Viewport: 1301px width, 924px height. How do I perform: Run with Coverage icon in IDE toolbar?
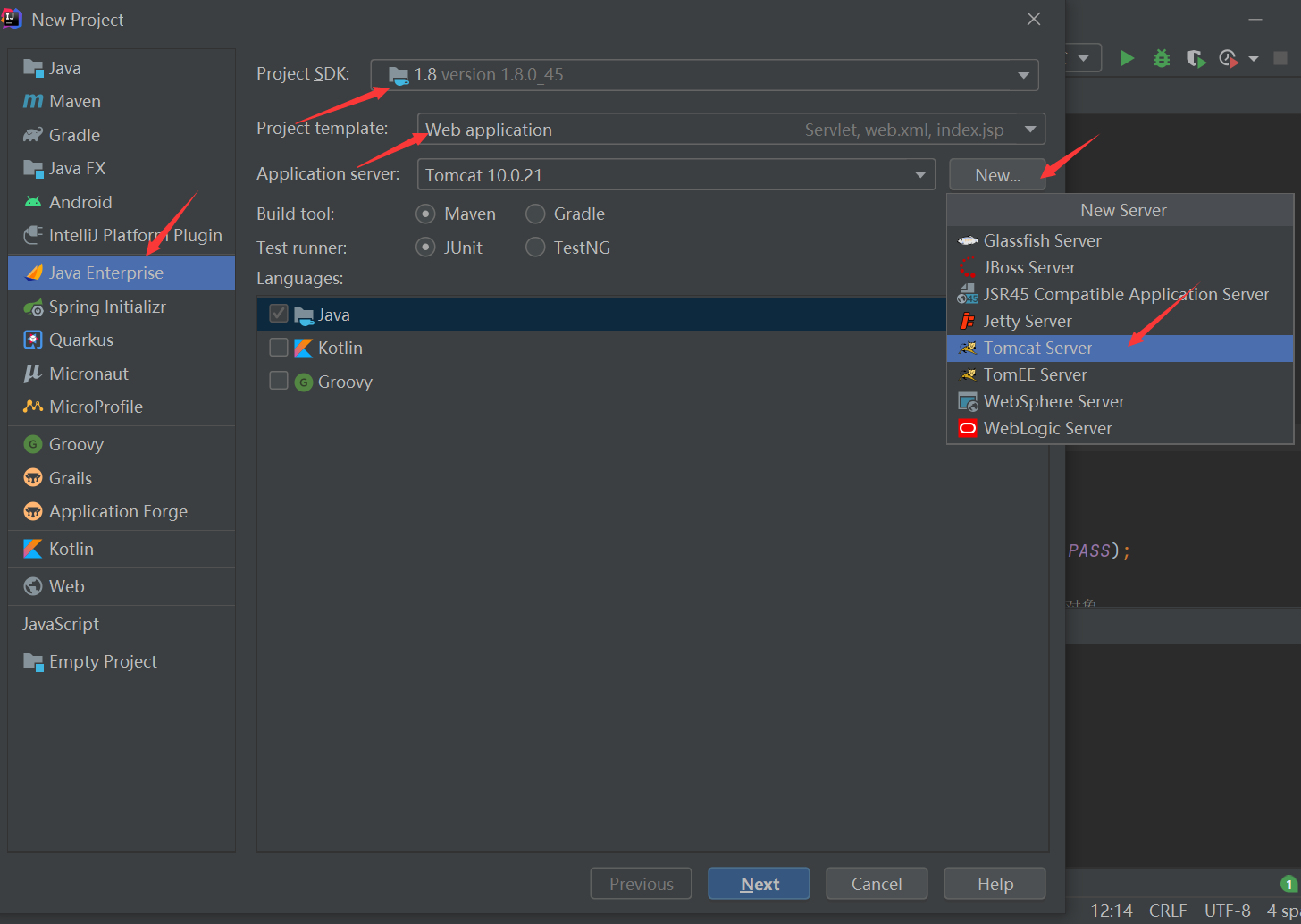pos(1196,58)
